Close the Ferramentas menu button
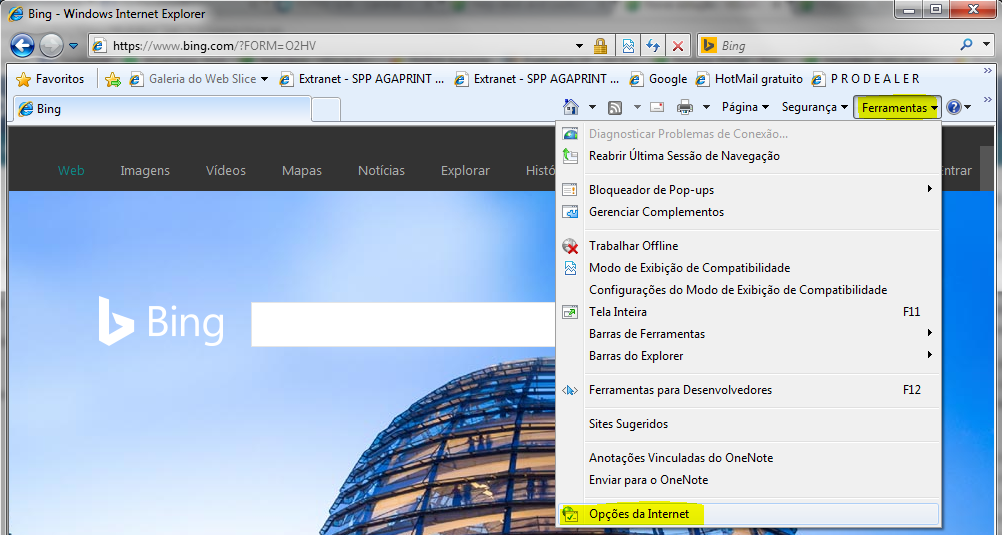This screenshot has height=535, width=1002. [x=898, y=108]
